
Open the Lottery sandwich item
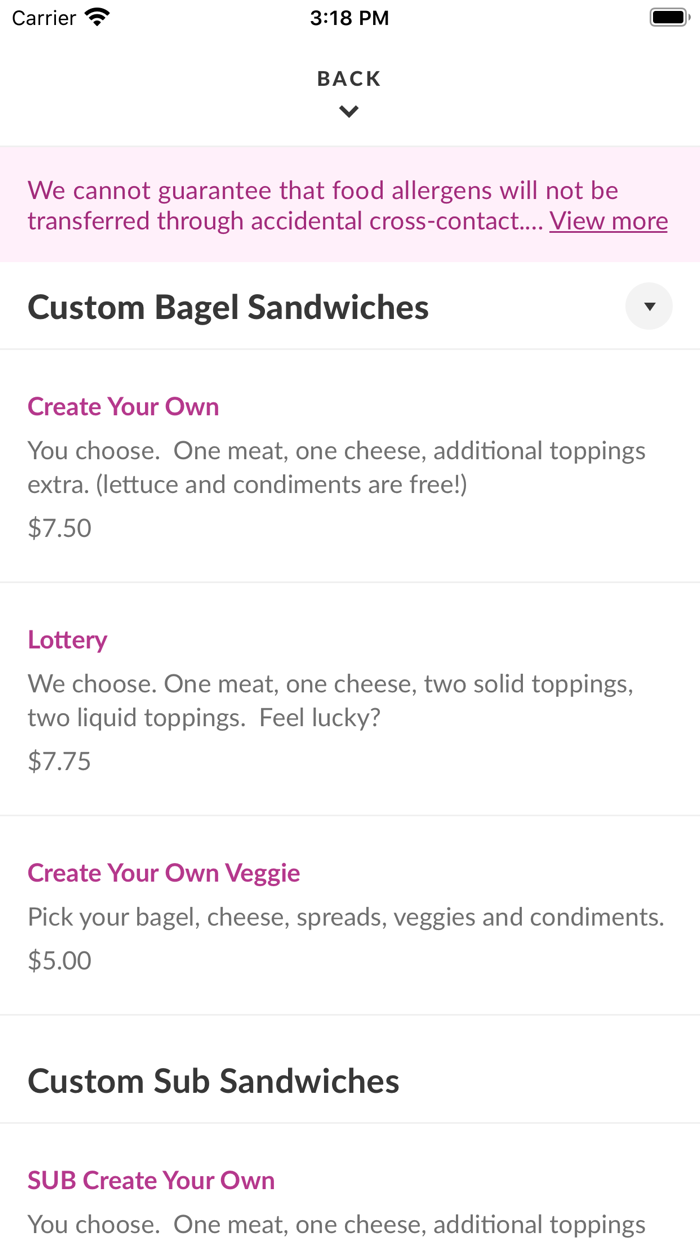(x=67, y=639)
